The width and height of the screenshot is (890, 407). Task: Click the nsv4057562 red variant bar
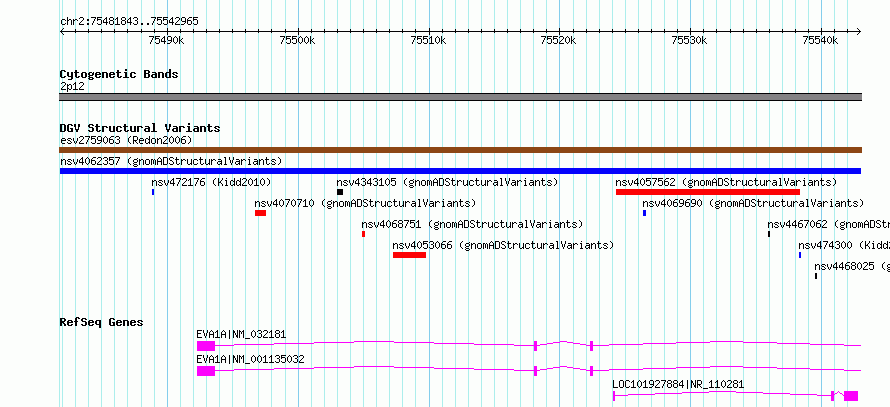coord(707,192)
